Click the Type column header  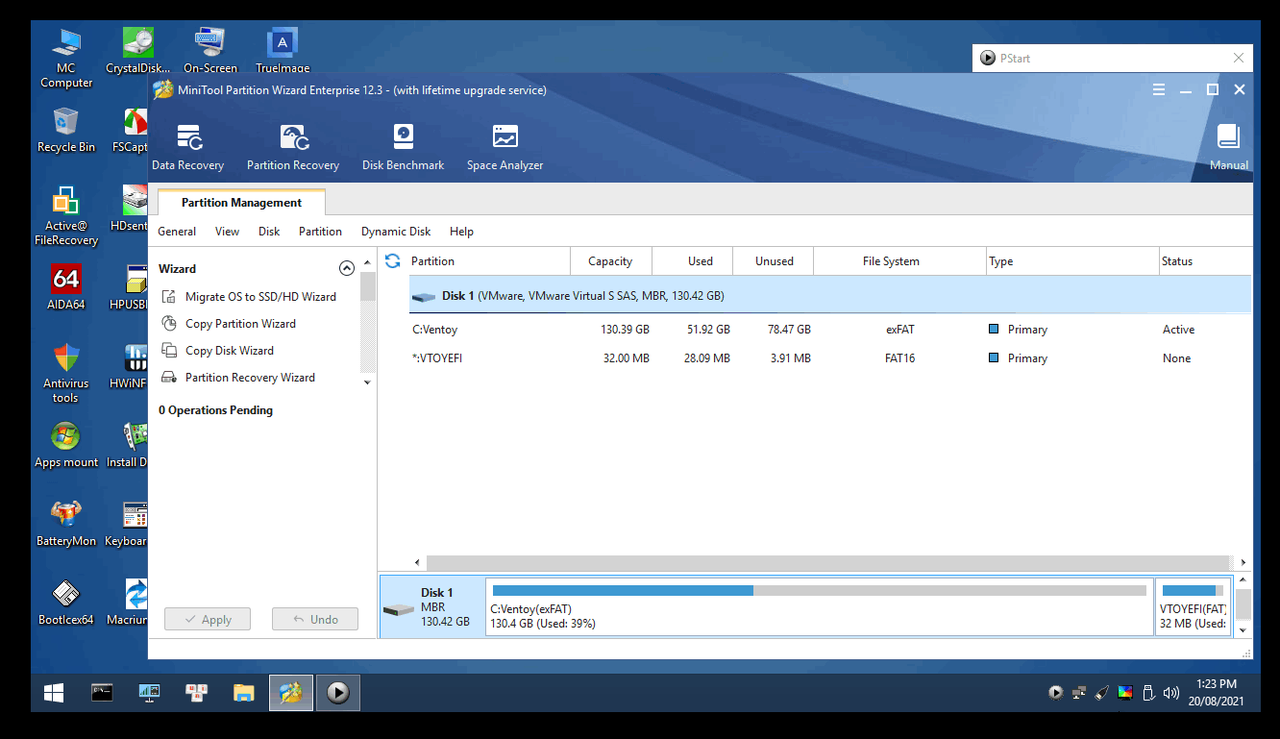pyautogui.click(x=1072, y=261)
